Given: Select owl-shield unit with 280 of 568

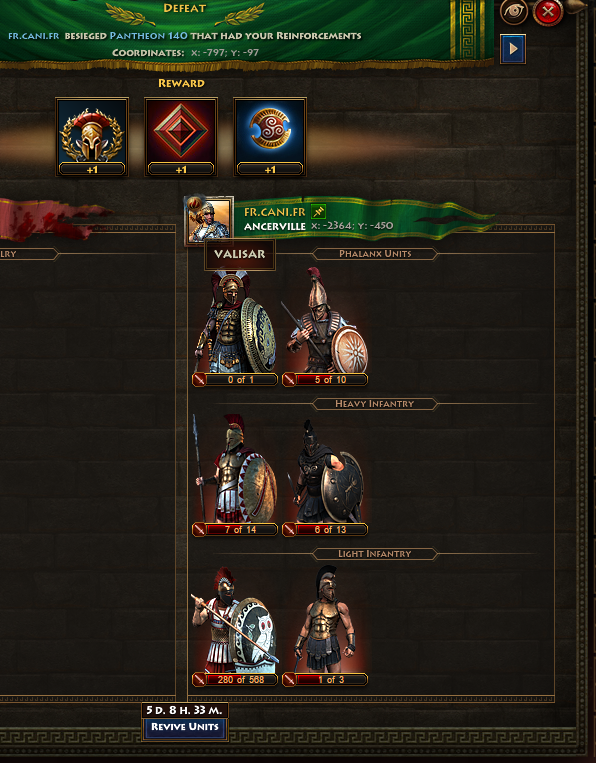Looking at the screenshot, I should tap(235, 626).
